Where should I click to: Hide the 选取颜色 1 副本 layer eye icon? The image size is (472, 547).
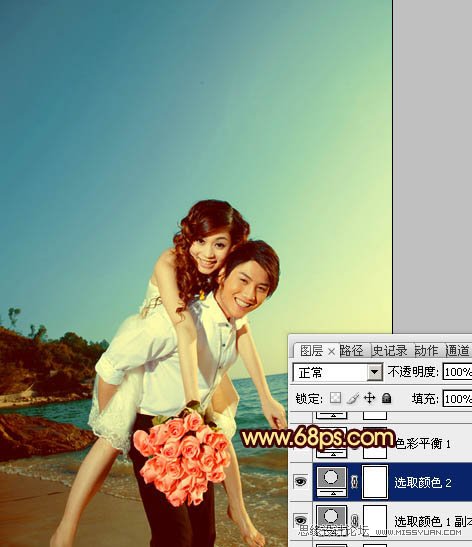click(x=300, y=520)
